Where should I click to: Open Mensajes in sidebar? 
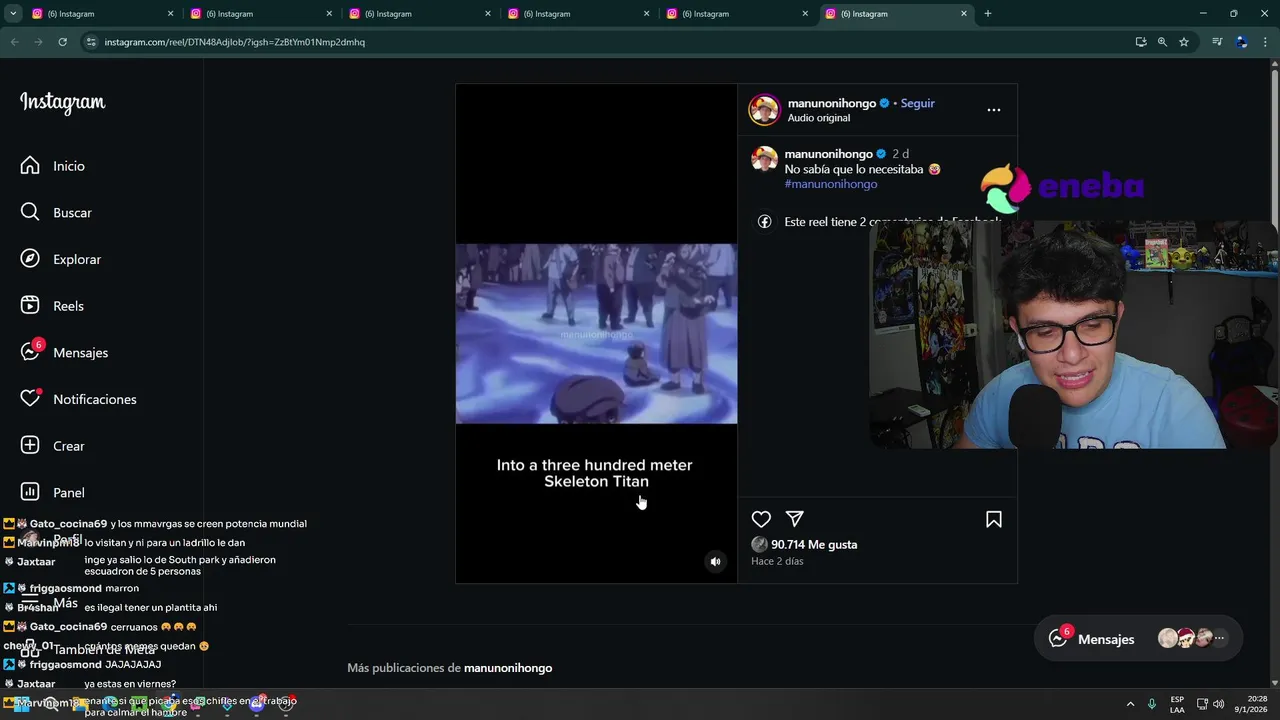click(x=64, y=352)
